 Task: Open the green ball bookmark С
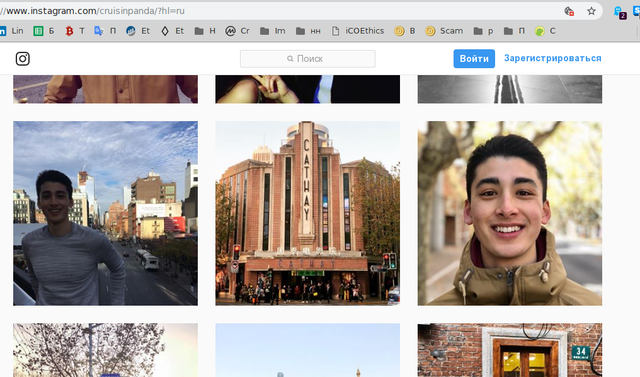click(545, 31)
